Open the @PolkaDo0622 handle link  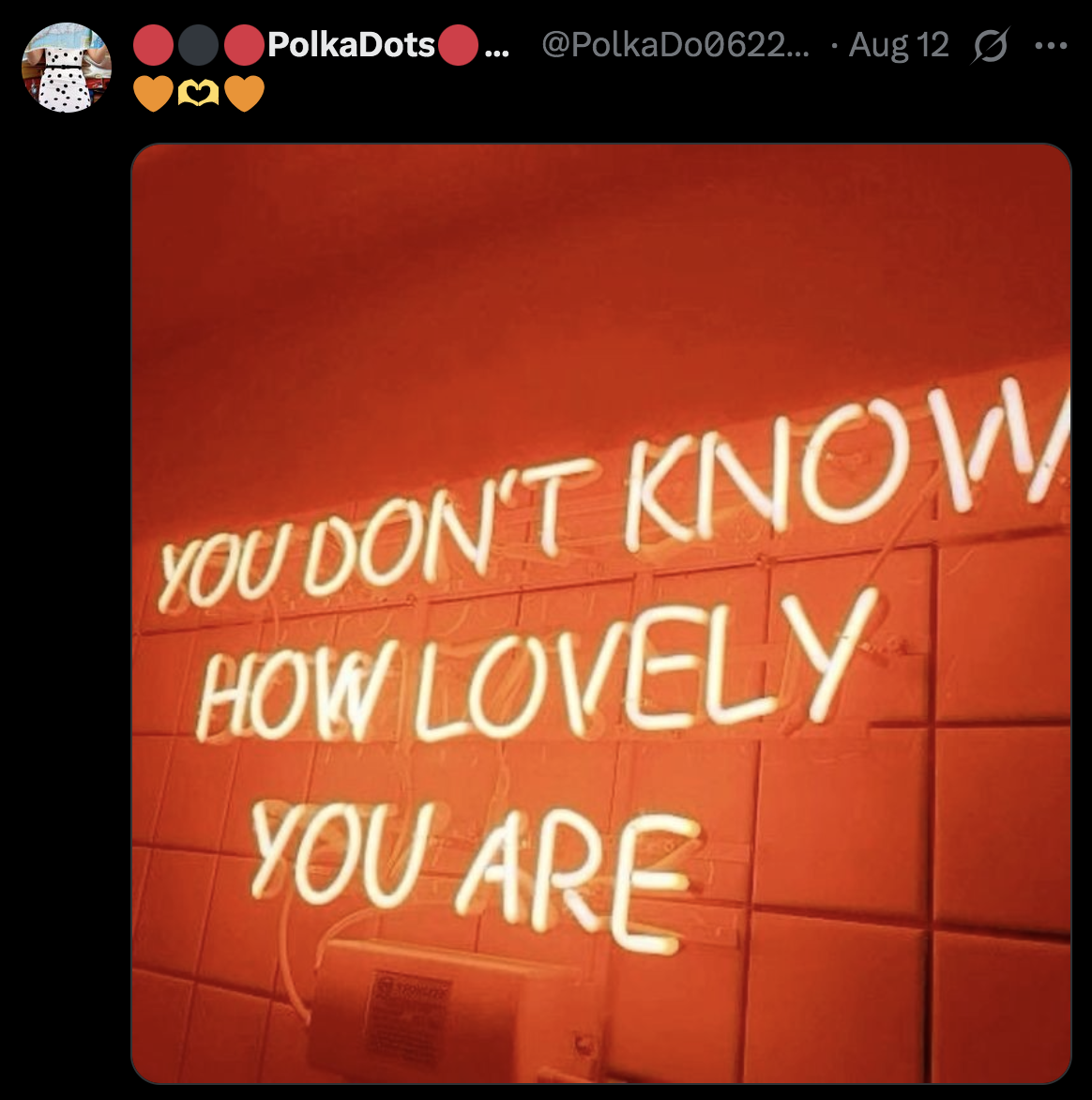coord(675,45)
